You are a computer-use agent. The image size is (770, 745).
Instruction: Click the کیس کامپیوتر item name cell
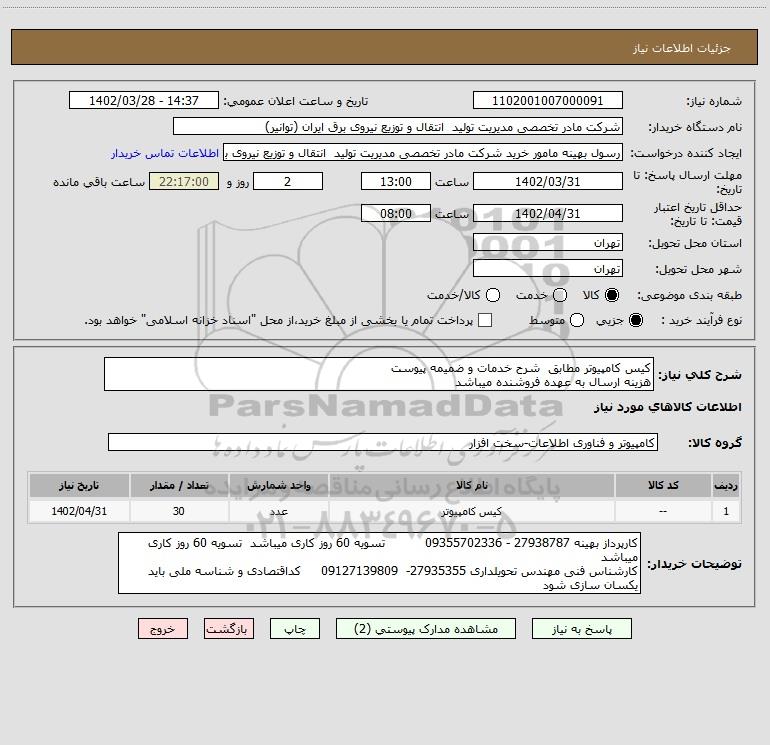click(x=471, y=511)
